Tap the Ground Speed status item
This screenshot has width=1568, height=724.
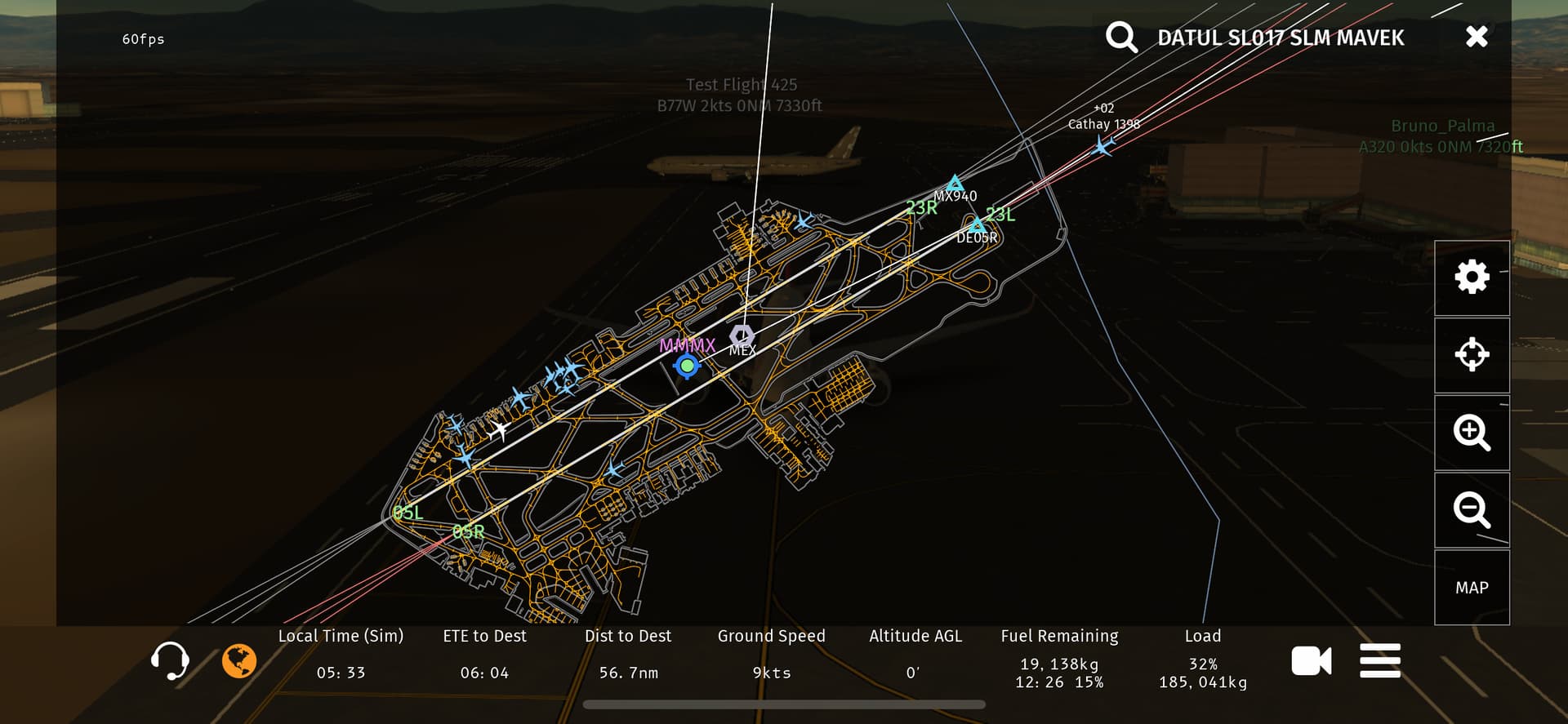click(x=771, y=655)
